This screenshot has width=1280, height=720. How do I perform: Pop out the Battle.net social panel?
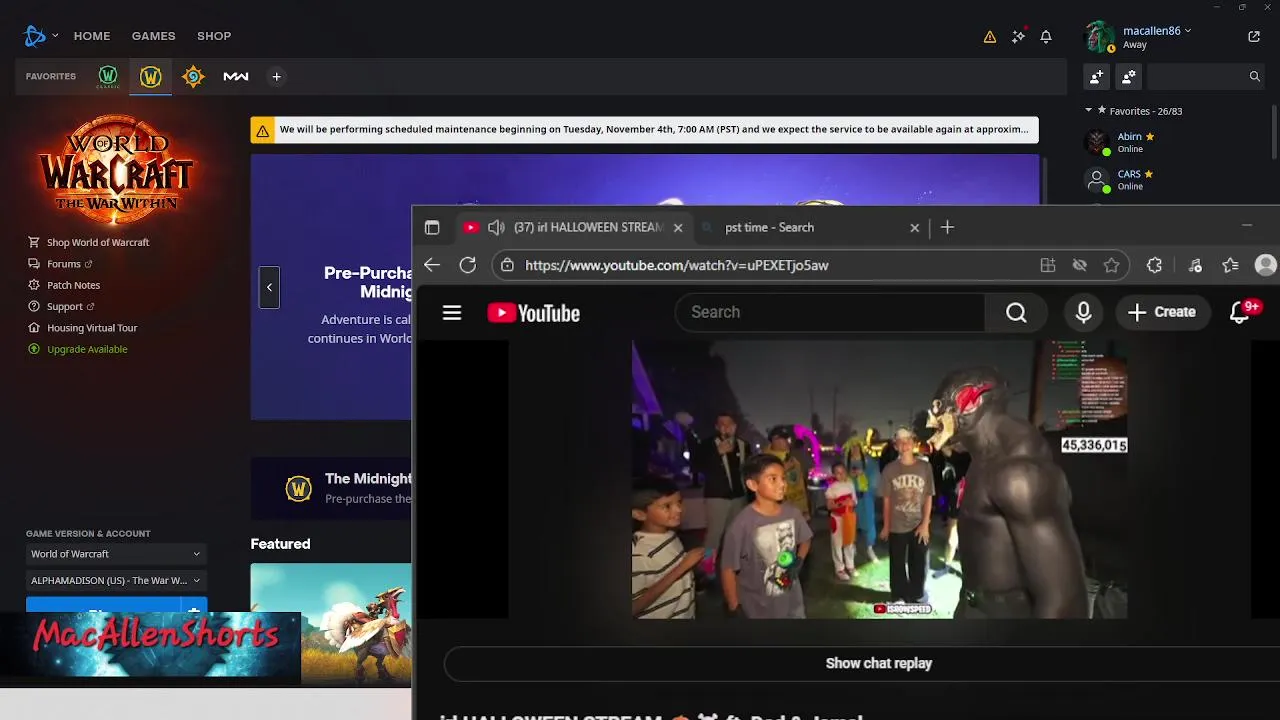click(x=1254, y=36)
